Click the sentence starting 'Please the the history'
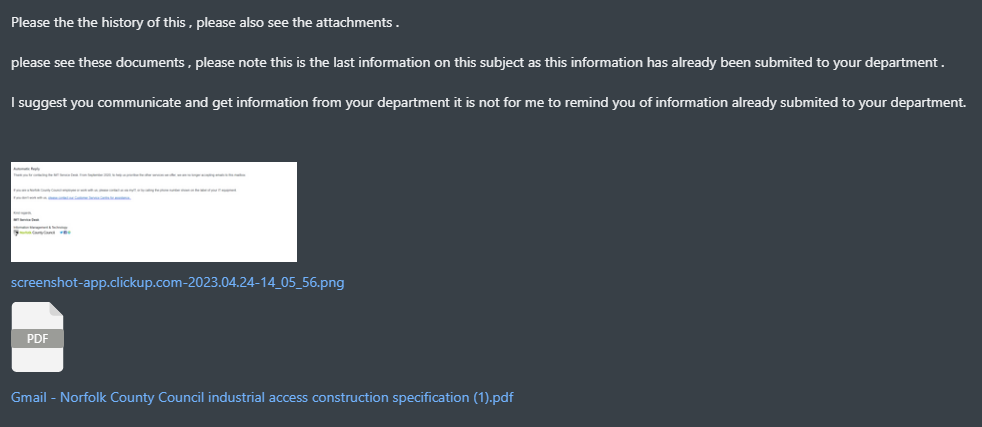This screenshot has height=427, width=982. pyautogui.click(x=205, y=23)
